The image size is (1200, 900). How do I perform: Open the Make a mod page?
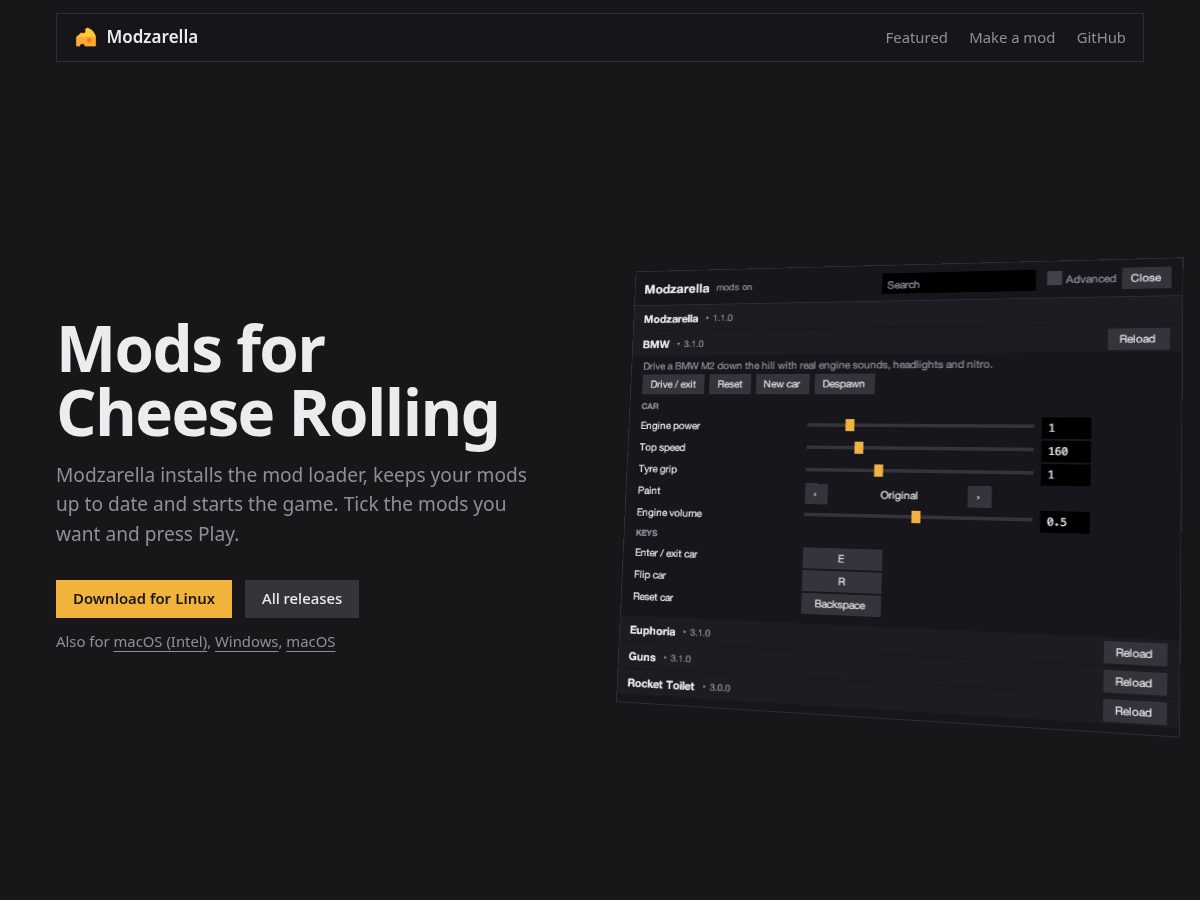pyautogui.click(x=1012, y=38)
